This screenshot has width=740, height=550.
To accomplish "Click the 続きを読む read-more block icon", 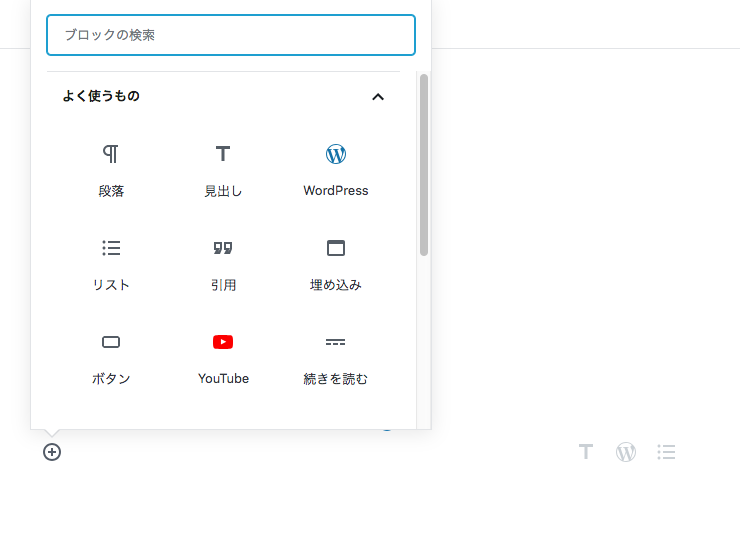I will point(336,342).
